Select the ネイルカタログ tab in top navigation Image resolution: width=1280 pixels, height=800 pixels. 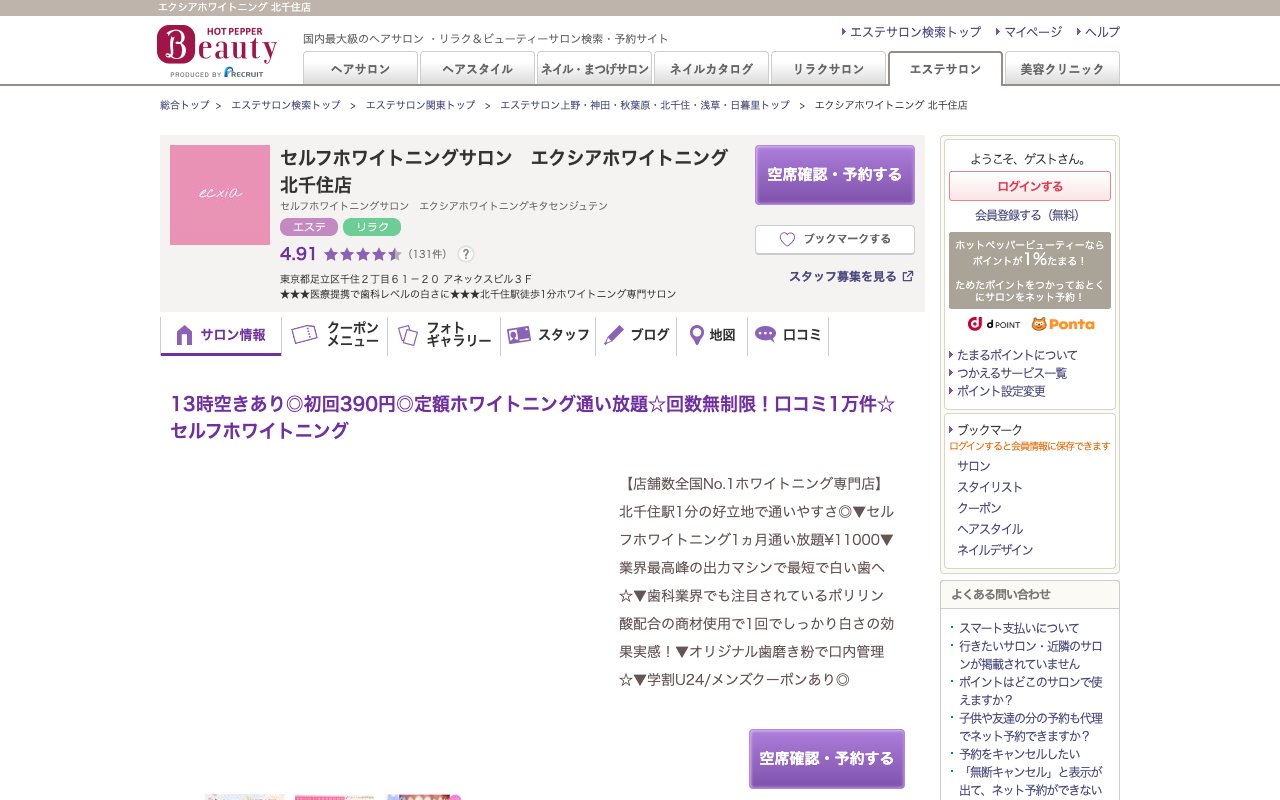click(710, 68)
